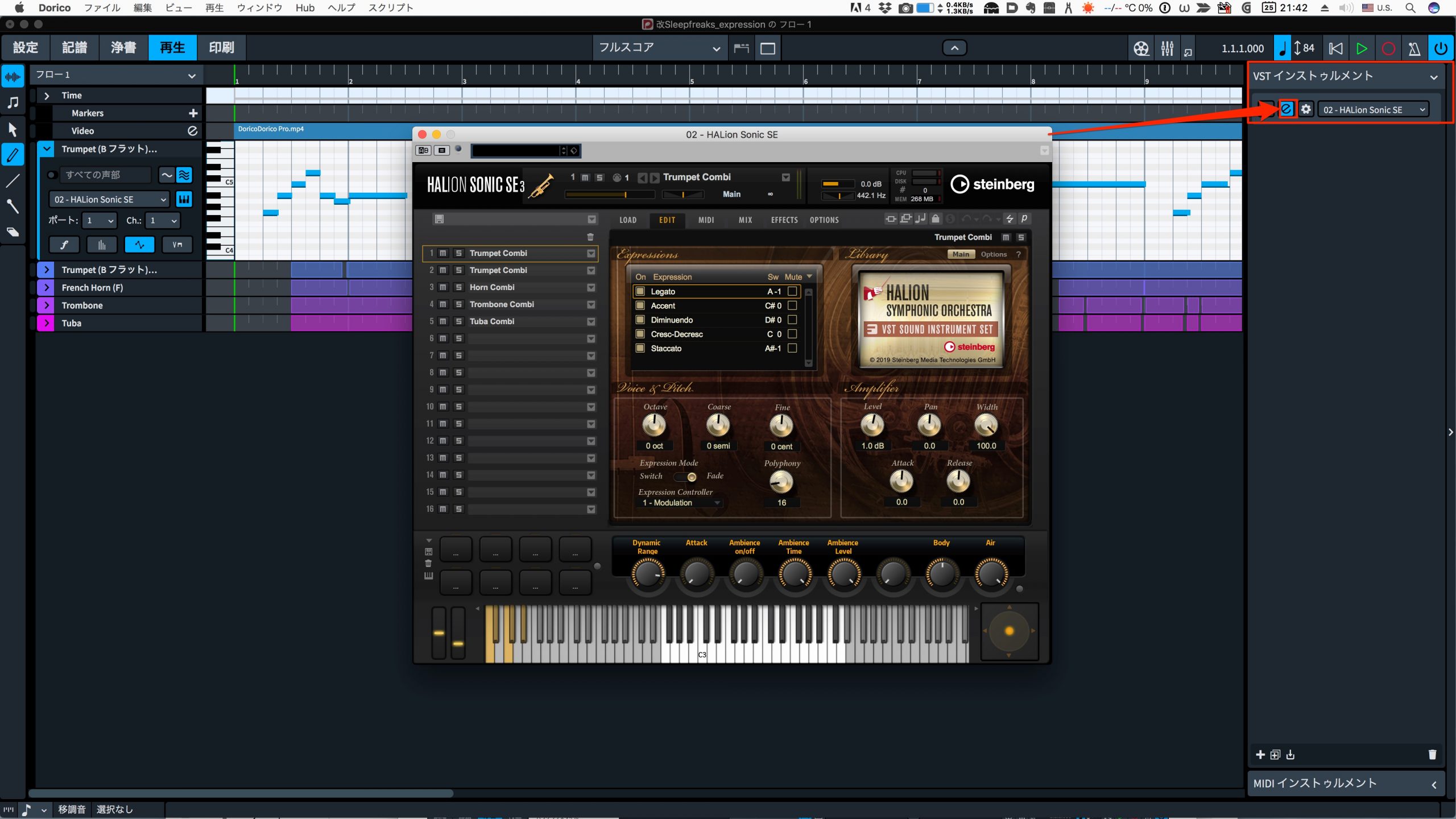Click the Options button in Library section
The height and width of the screenshot is (819, 1456).
994,254
